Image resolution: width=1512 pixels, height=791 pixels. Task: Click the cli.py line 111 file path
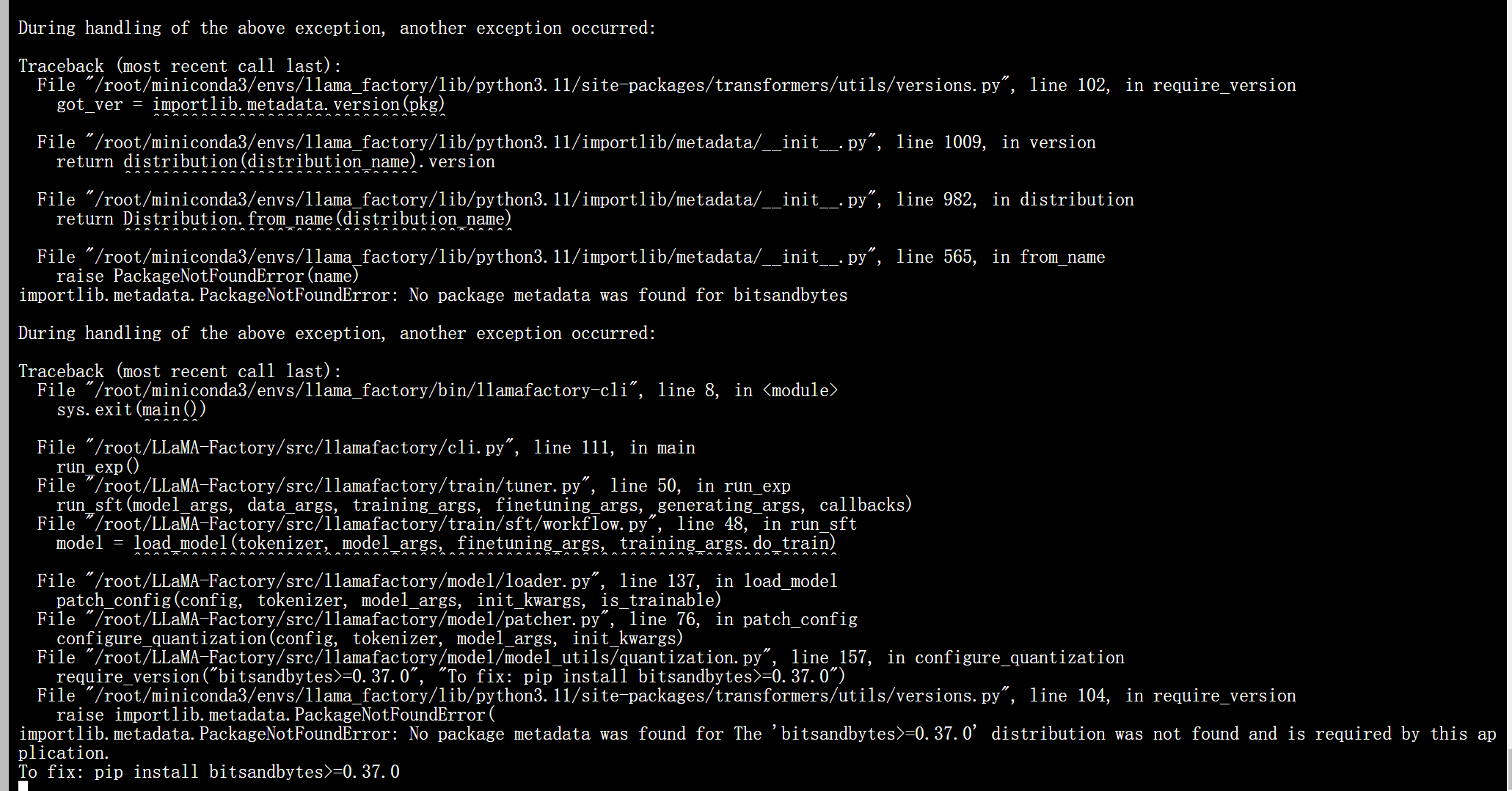point(301,448)
